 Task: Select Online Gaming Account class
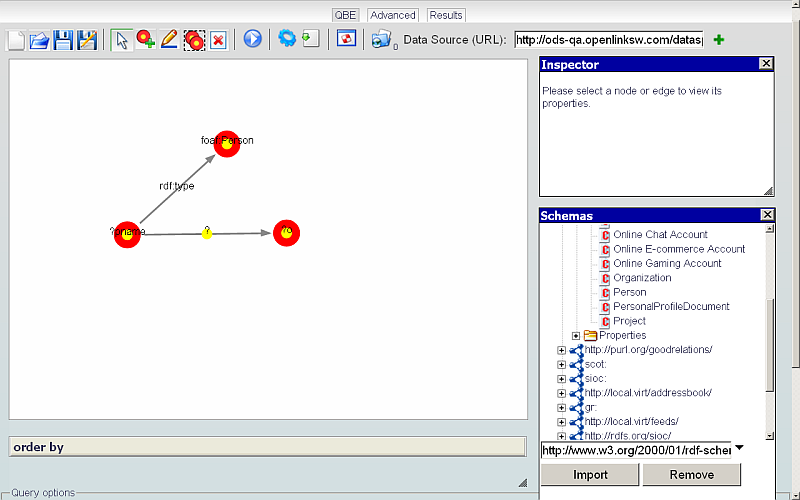click(667, 263)
